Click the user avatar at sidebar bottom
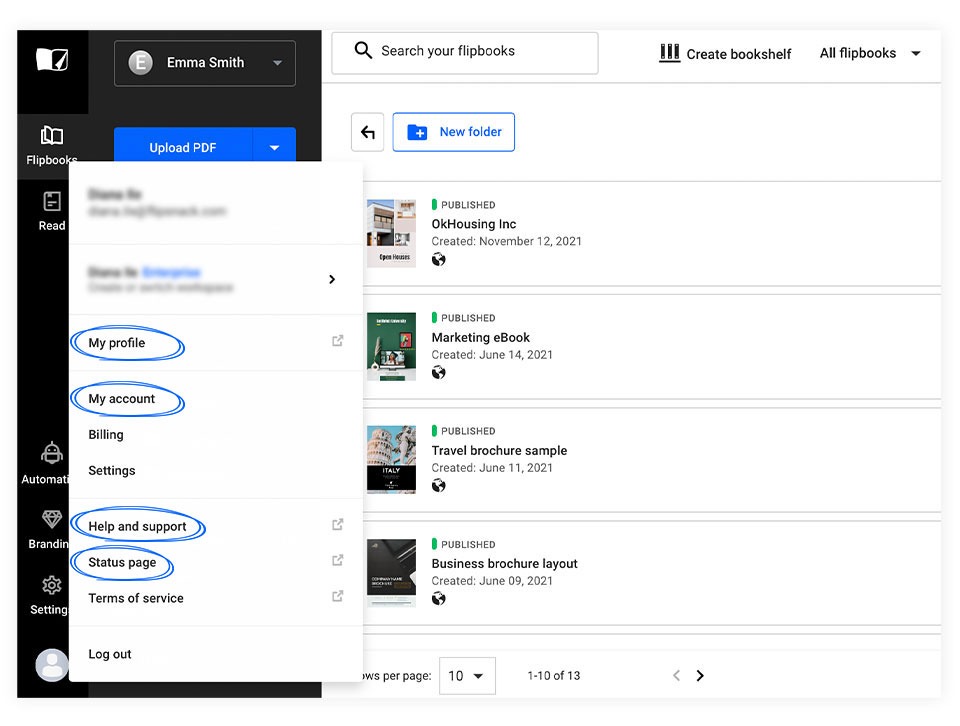The image size is (960, 726). point(51,665)
